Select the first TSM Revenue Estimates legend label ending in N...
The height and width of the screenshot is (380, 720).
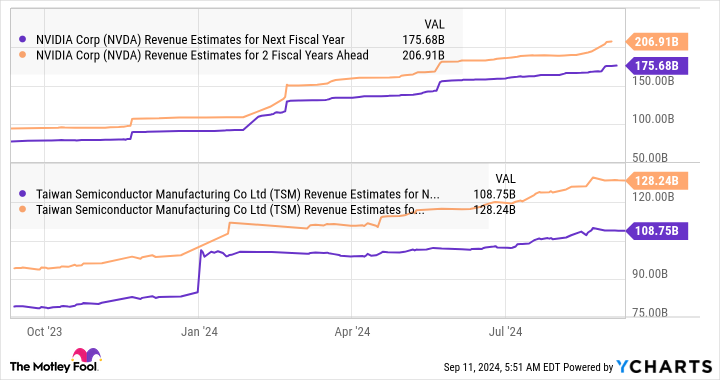tap(237, 195)
